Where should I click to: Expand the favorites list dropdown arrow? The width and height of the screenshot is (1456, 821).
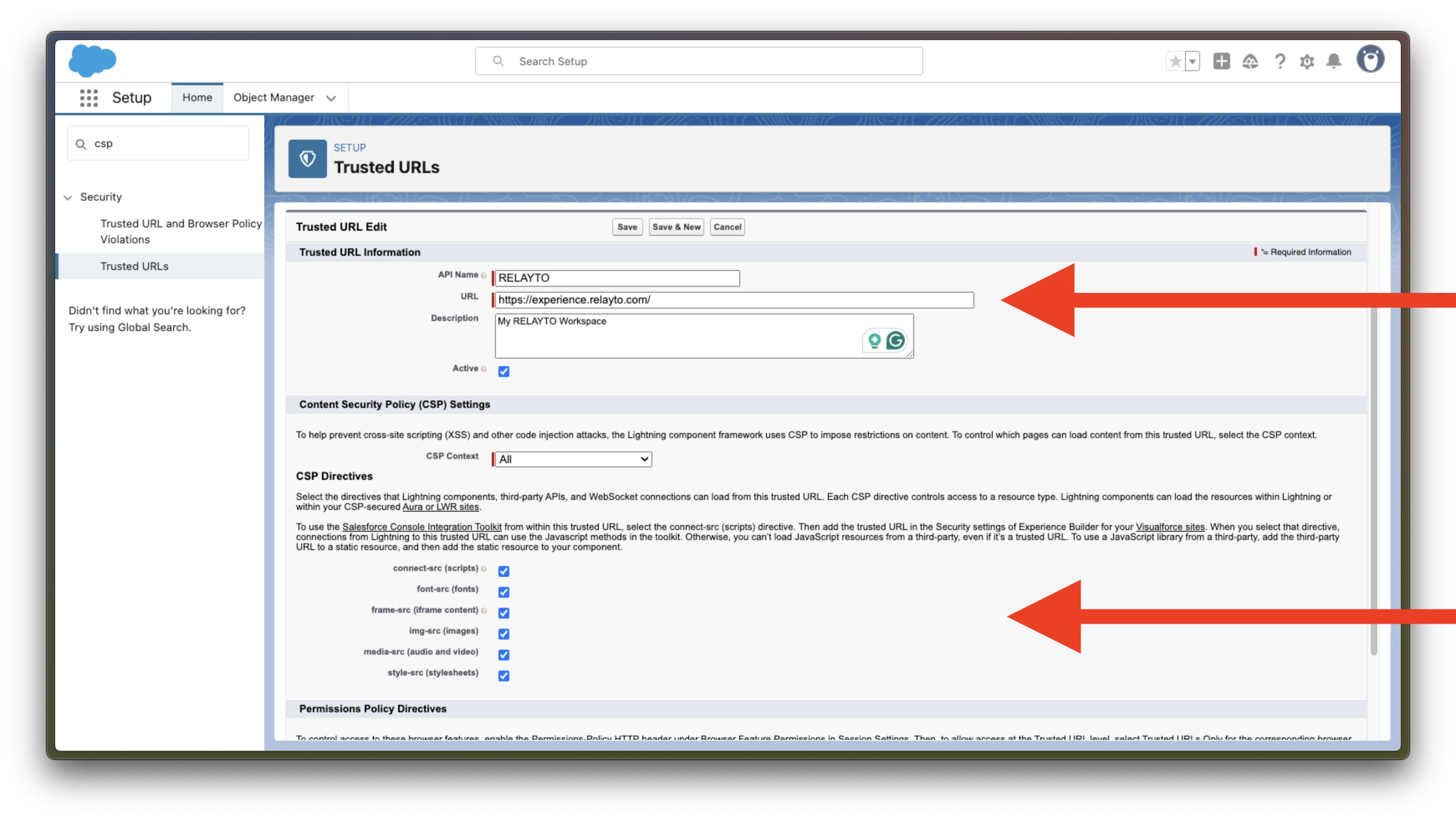(1193, 61)
